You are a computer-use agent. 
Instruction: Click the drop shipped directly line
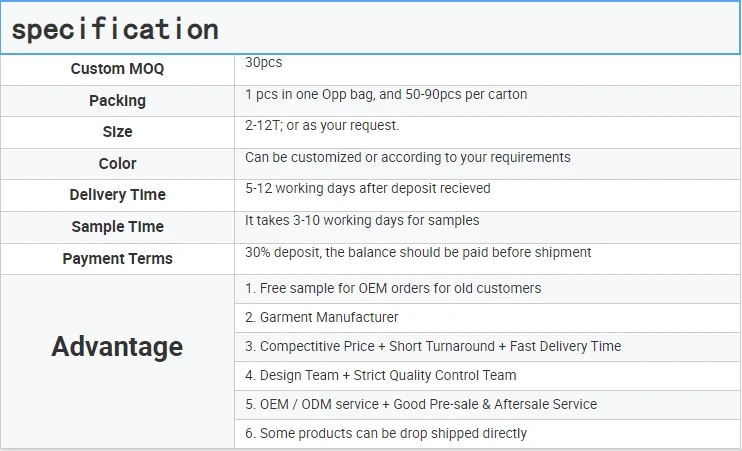pos(386,433)
